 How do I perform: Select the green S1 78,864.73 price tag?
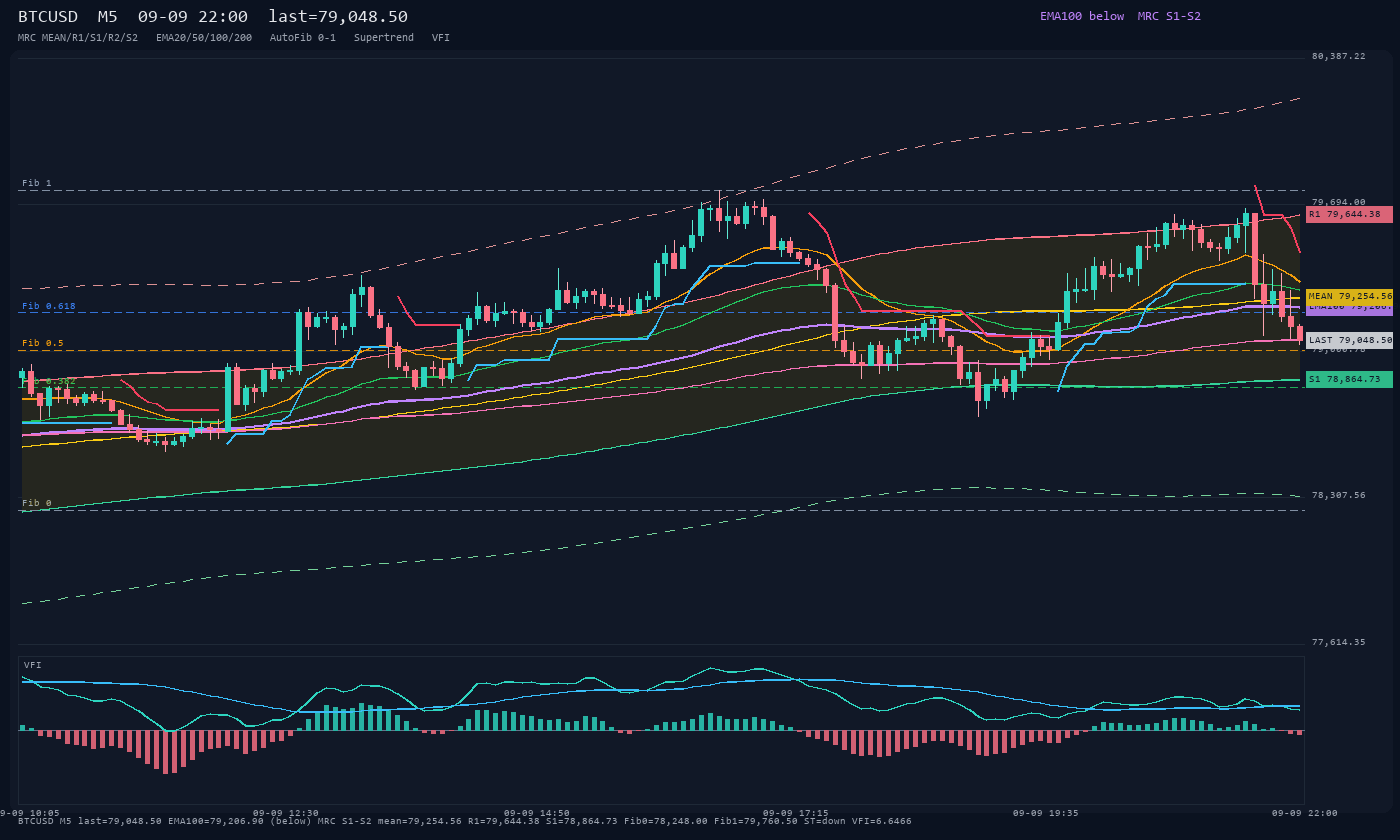[x=1349, y=379]
